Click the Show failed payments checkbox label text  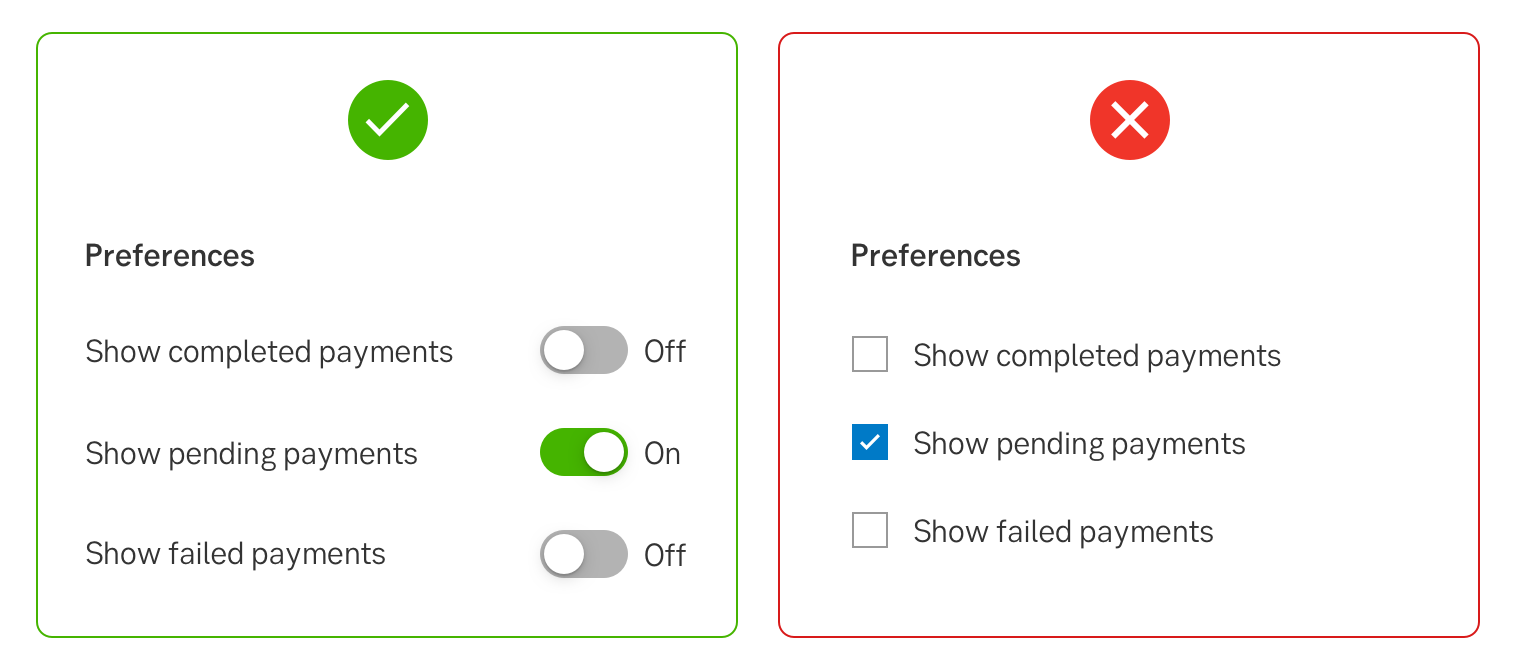[1063, 532]
